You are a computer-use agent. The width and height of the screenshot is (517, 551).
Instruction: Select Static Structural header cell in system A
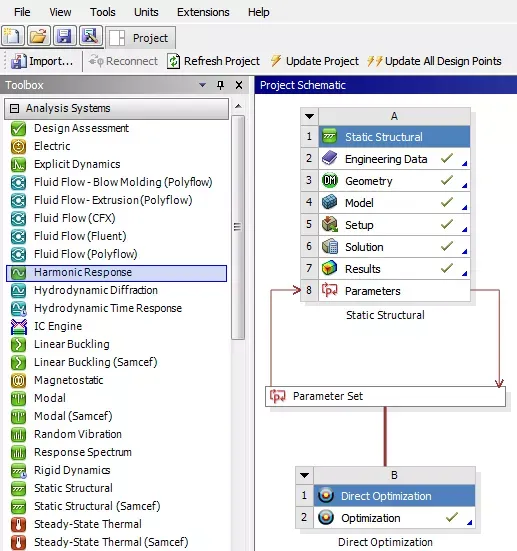(394, 137)
